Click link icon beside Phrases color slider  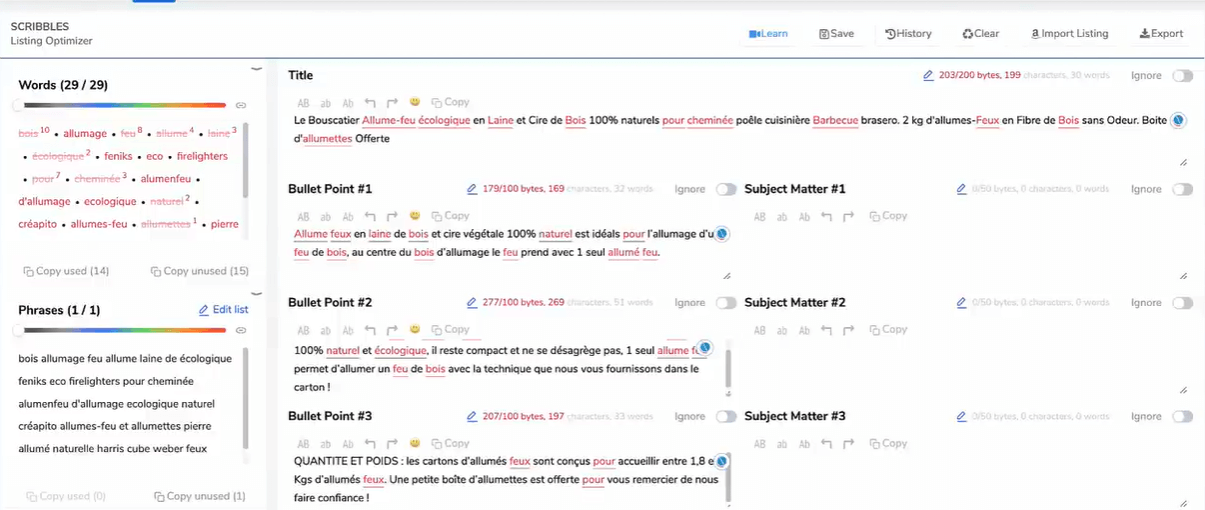pos(241,330)
